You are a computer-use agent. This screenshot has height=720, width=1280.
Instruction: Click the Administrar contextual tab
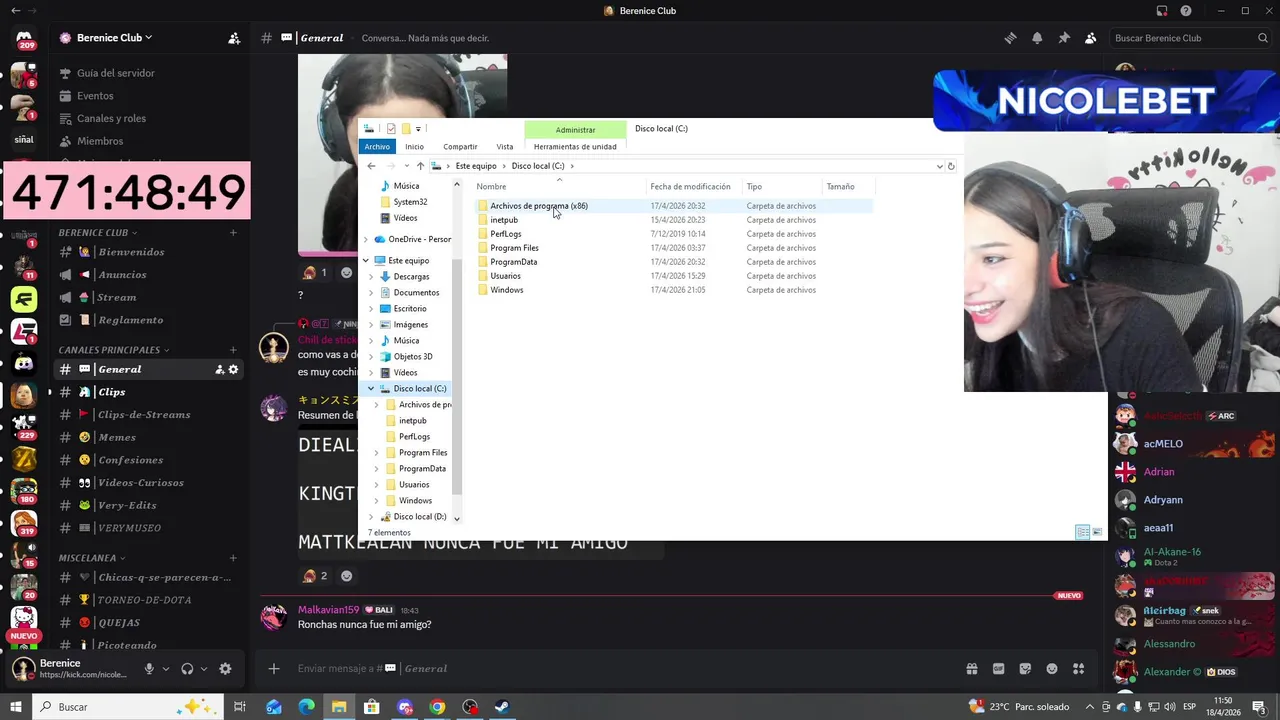[575, 129]
